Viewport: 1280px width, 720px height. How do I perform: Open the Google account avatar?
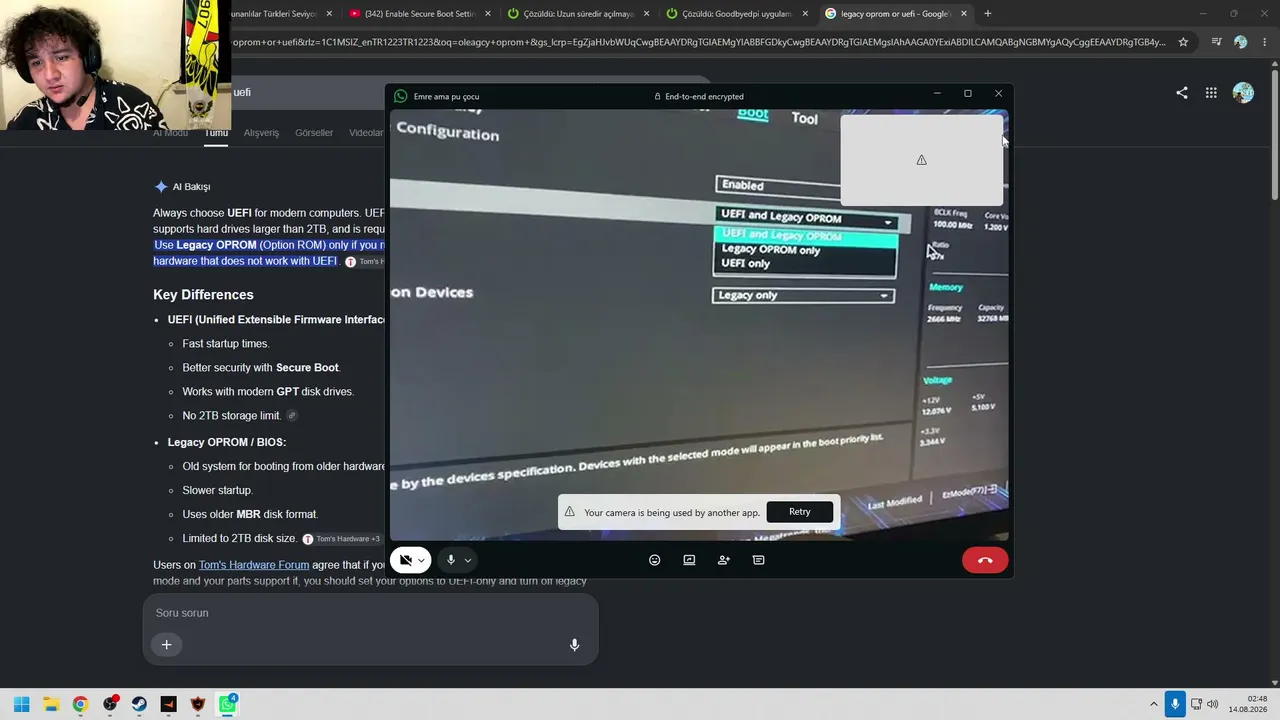coord(1243,93)
